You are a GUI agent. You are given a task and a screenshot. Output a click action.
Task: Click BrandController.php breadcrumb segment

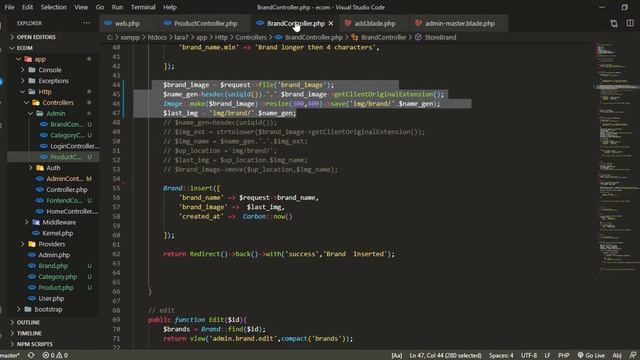(x=313, y=37)
